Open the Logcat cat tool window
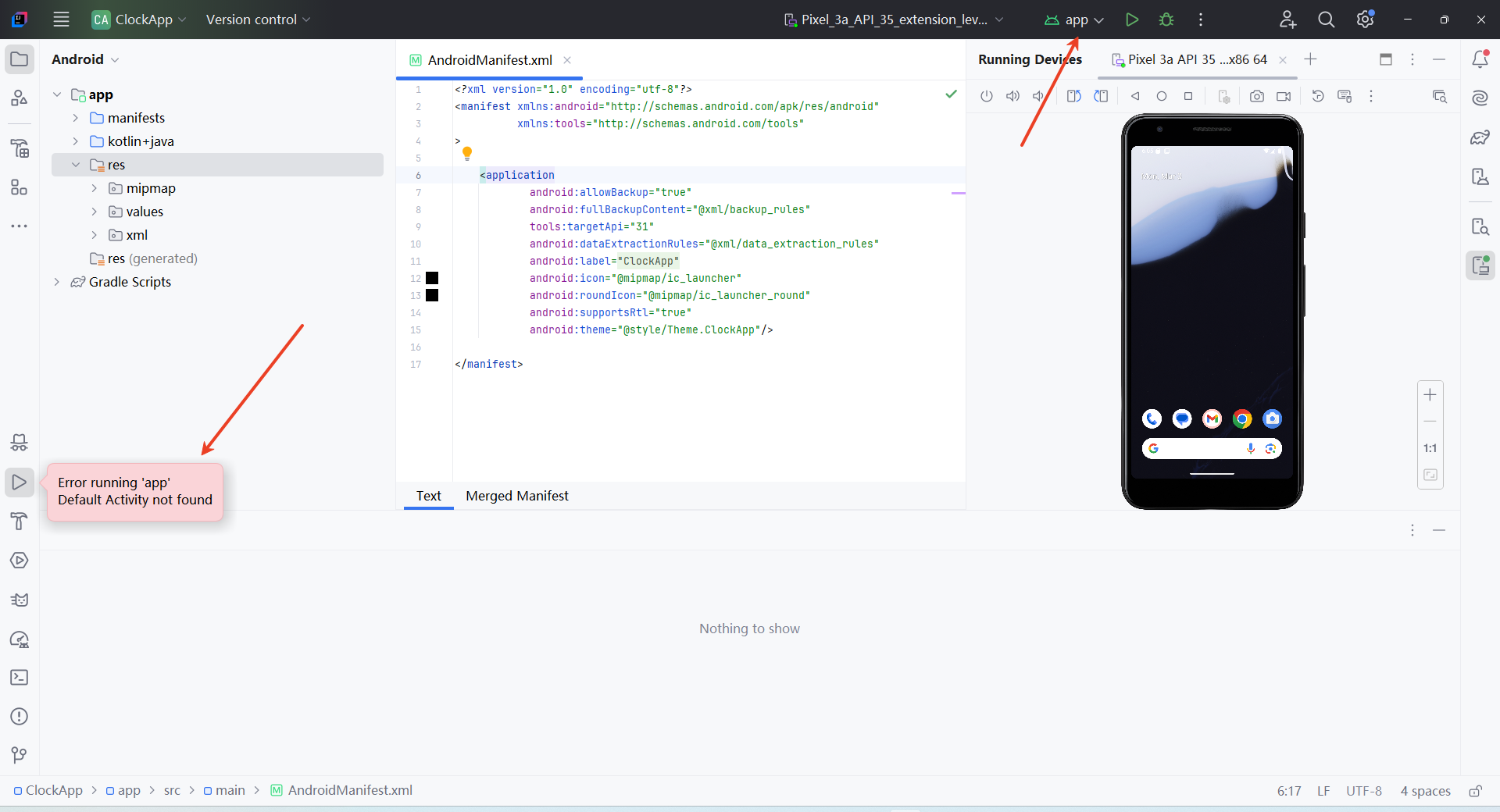This screenshot has height=812, width=1500. pyautogui.click(x=20, y=600)
